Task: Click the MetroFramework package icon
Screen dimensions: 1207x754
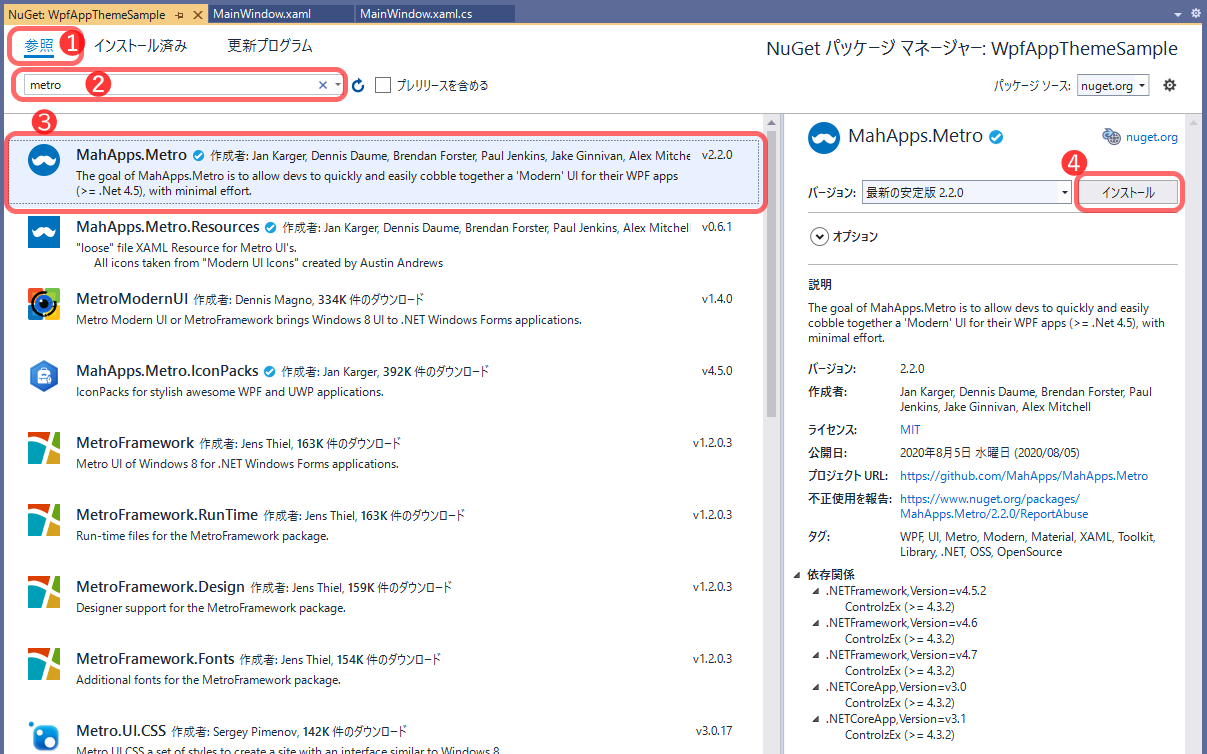Action: (x=44, y=448)
